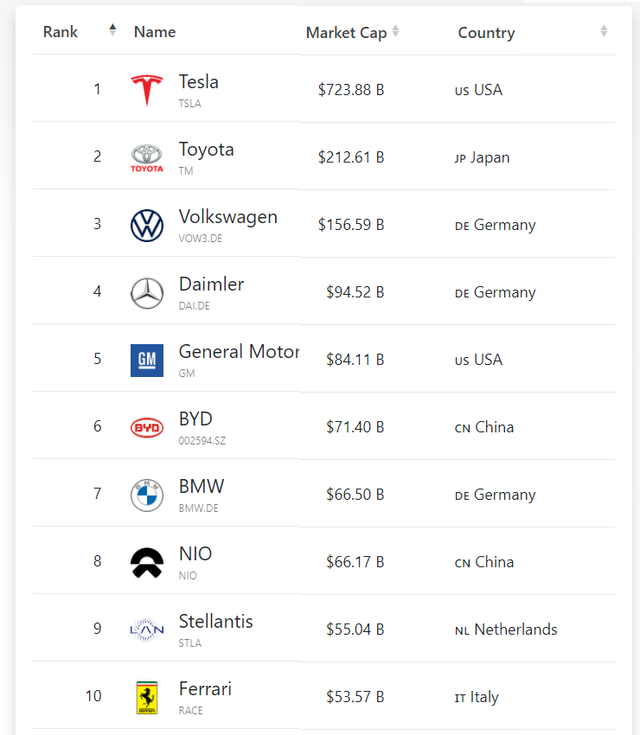The height and width of the screenshot is (735, 640).
Task: Click the Ferrari prancing horse logo
Action: (x=147, y=698)
